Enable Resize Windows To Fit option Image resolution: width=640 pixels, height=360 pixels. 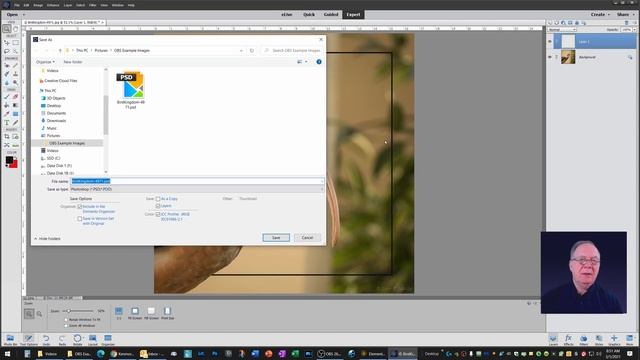pyautogui.click(x=66, y=320)
